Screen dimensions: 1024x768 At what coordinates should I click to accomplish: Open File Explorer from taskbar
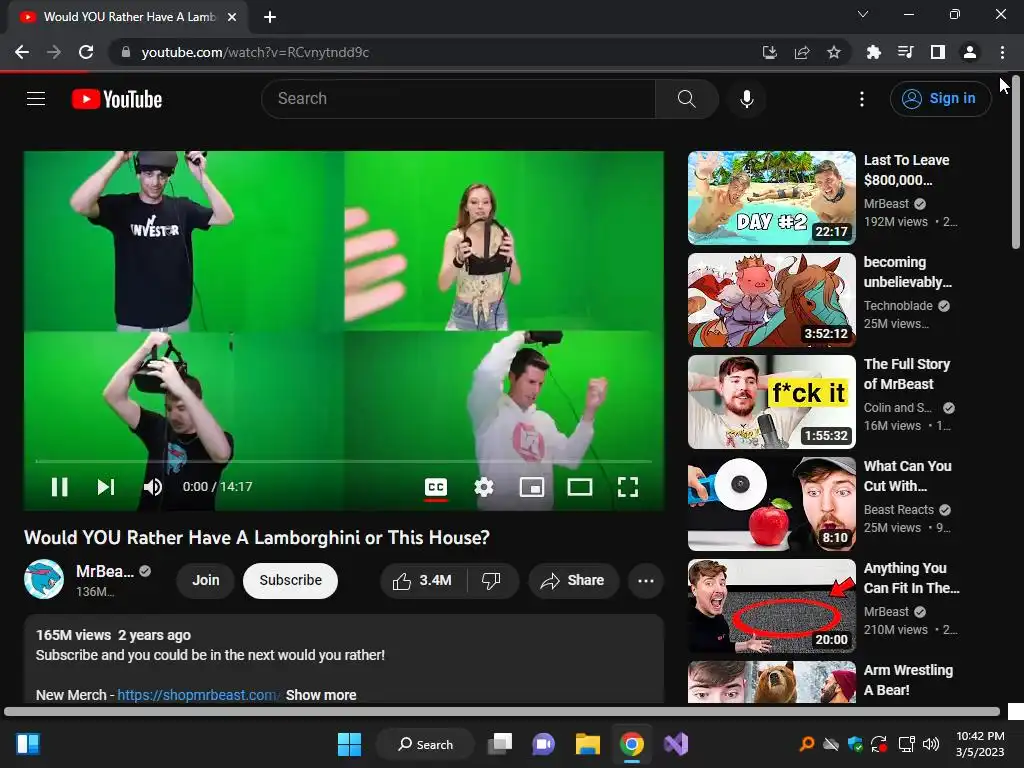pyautogui.click(x=588, y=744)
